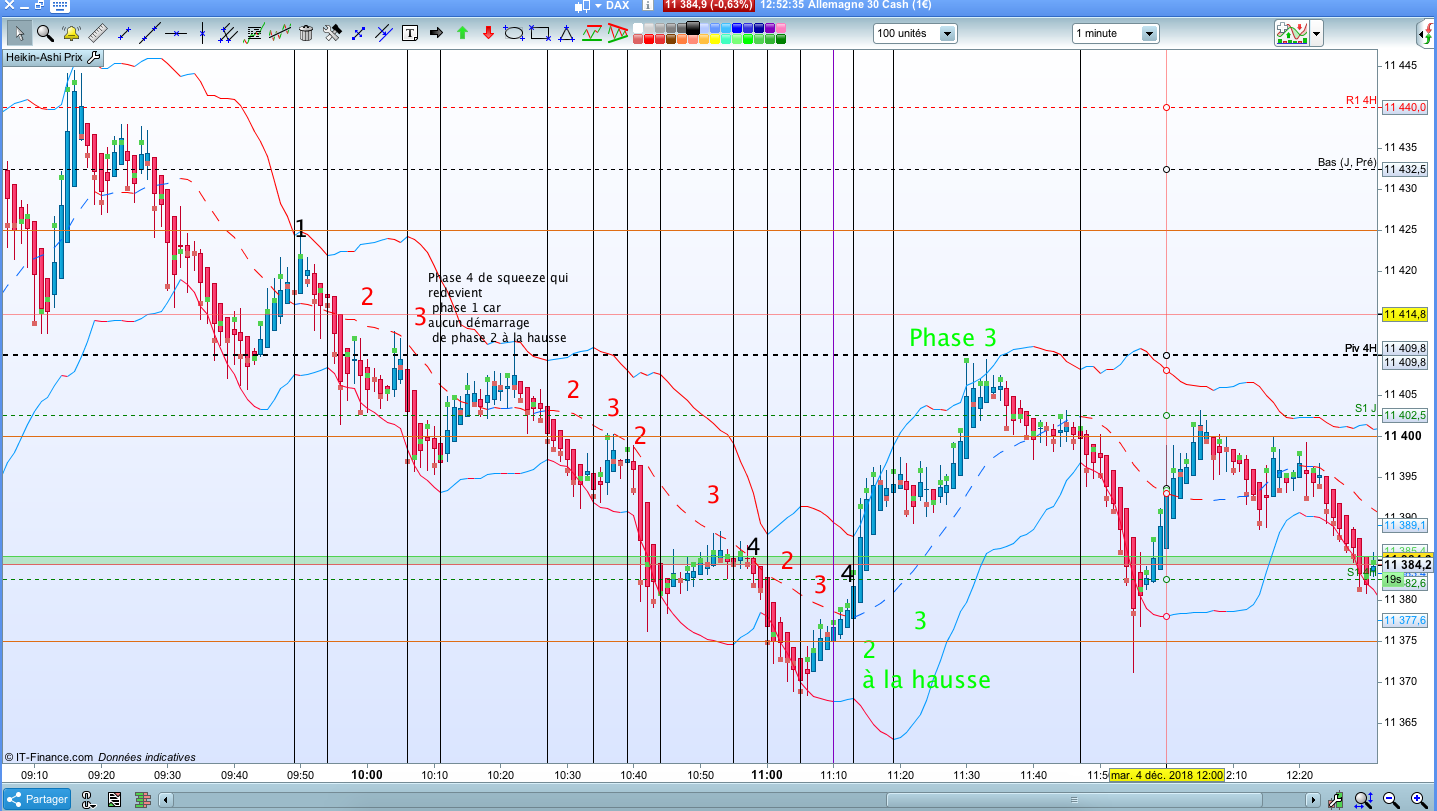Screen dimensions: 1437x811
Task: Click the 'R1 4H' resistance label
Action: pyautogui.click(x=1361, y=100)
